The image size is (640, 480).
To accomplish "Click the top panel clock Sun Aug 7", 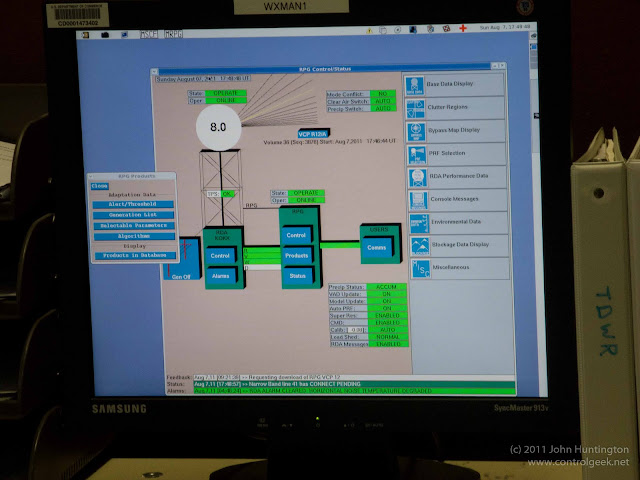I will (505, 27).
